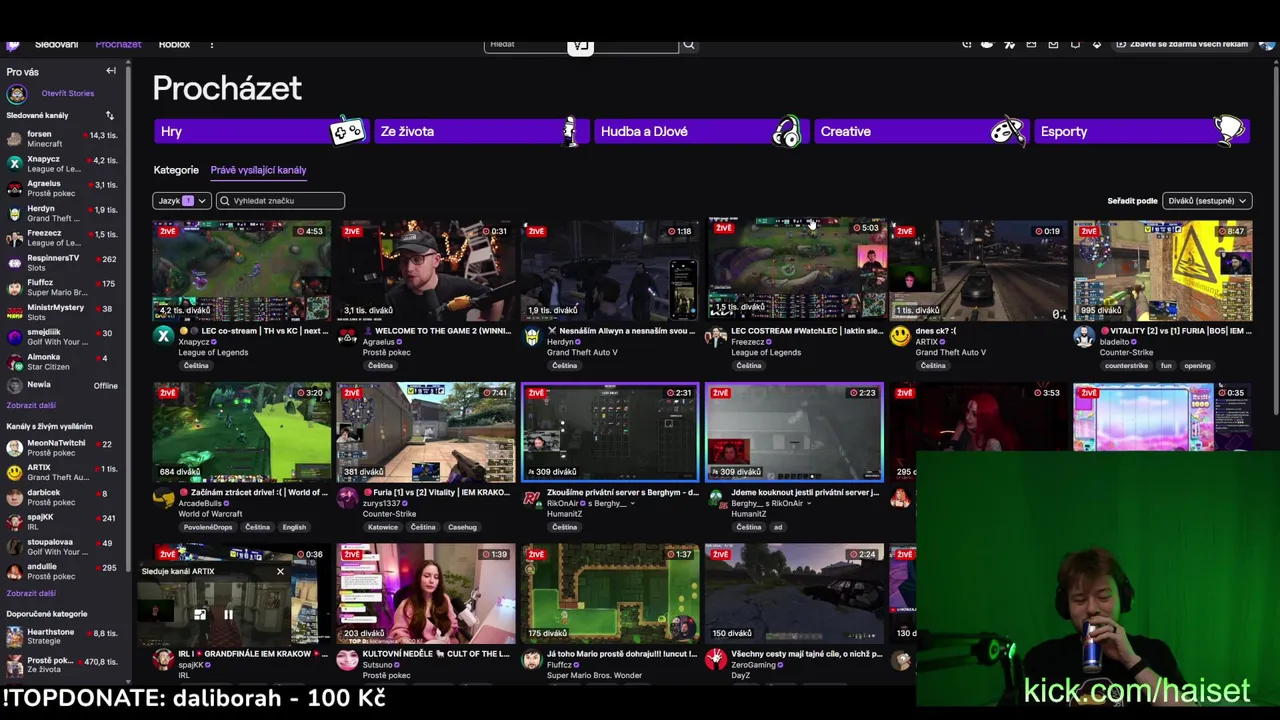
Task: Click the Casehug tag under zurys1337 stream
Action: tap(462, 527)
